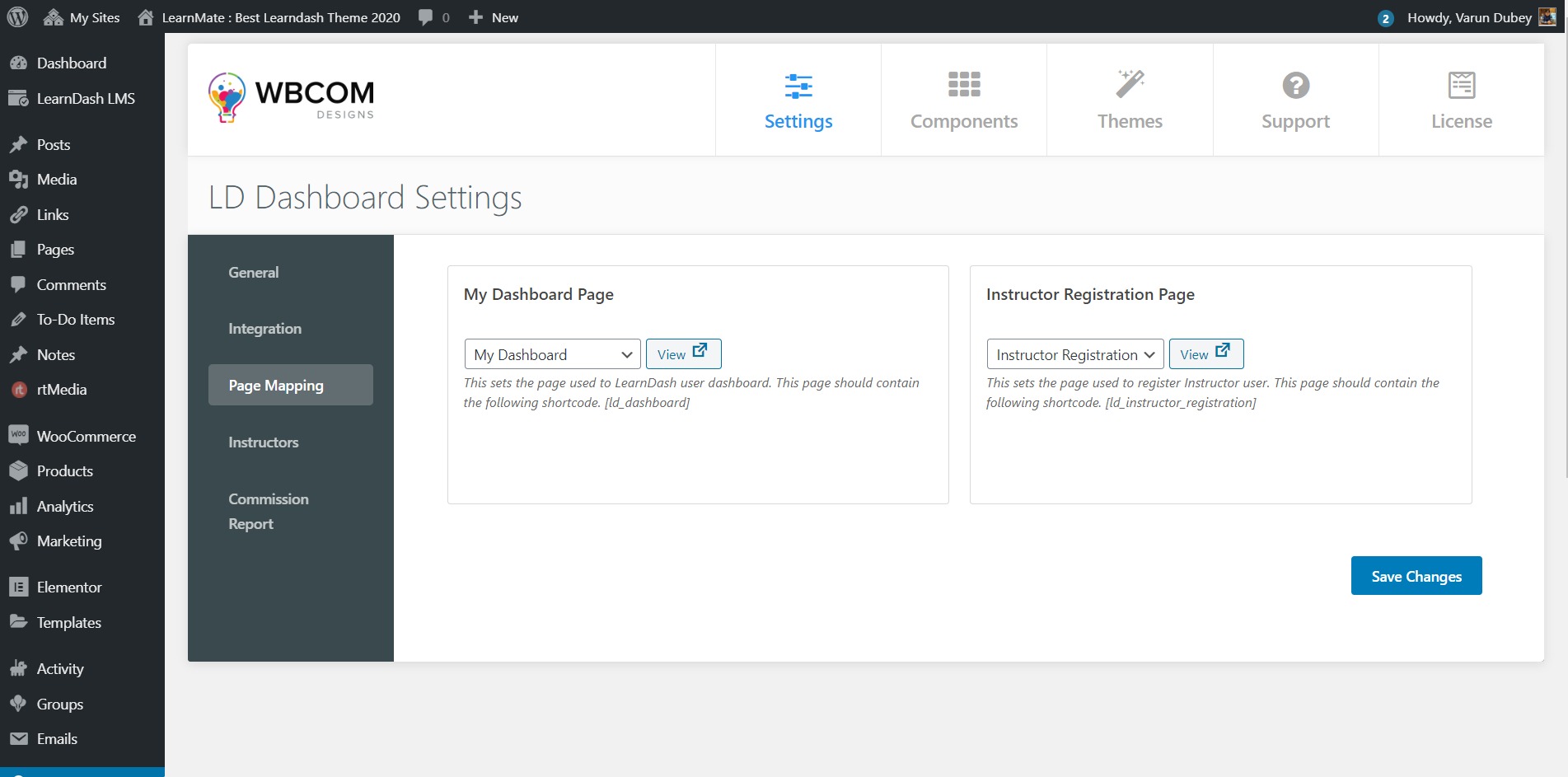Viewport: 1568px width, 777px height.
Task: Switch to the Themes tab
Action: click(x=1130, y=101)
